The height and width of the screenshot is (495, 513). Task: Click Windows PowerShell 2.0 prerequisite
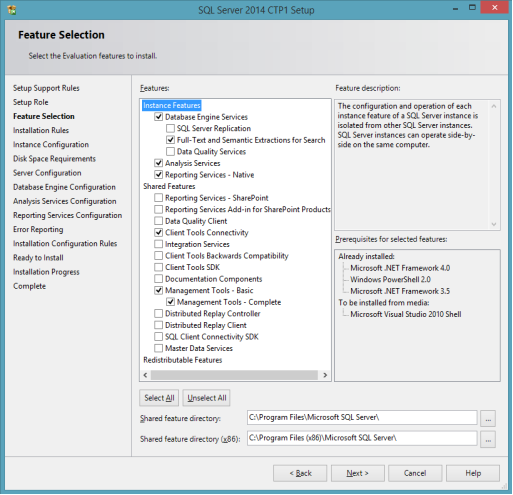[x=390, y=279]
